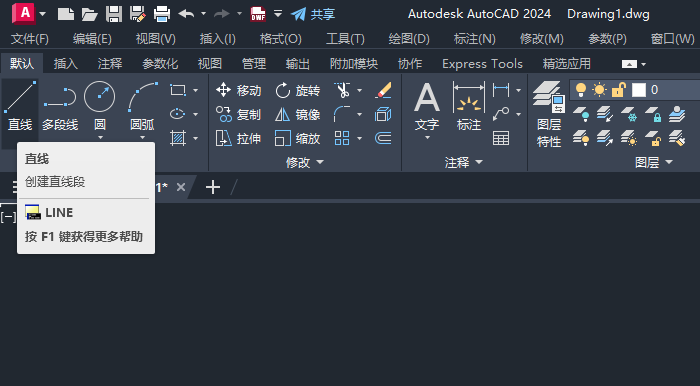Click the DWF export icon
The image size is (700, 386).
point(258,14)
